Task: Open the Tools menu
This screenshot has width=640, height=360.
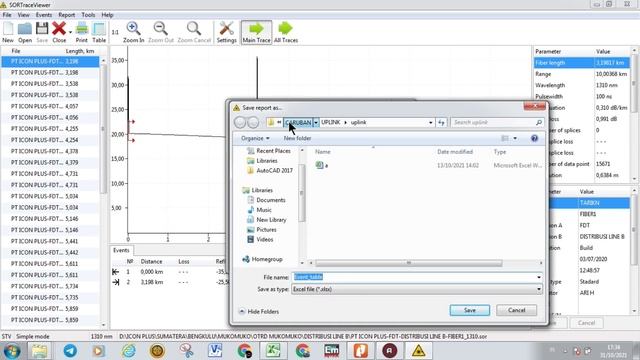Action: [88, 15]
